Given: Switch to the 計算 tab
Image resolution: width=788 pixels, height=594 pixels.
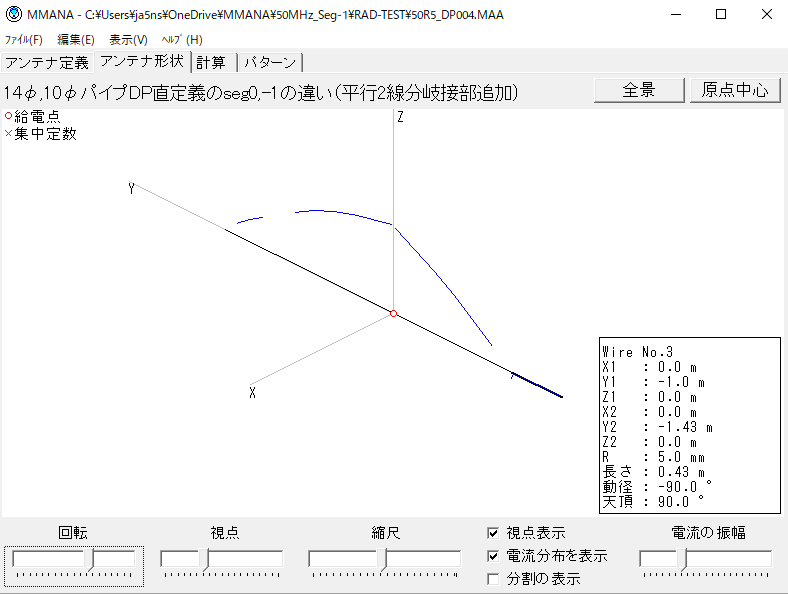Looking at the screenshot, I should 211,62.
